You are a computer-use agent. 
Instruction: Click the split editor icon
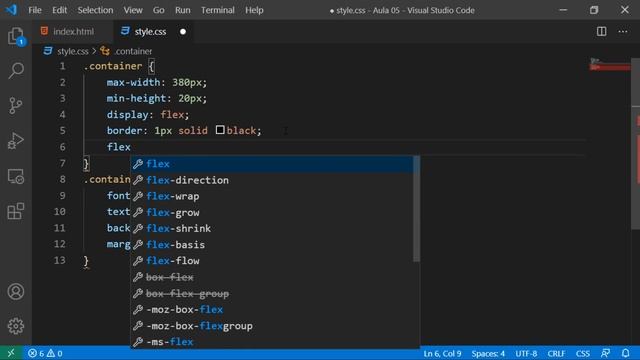click(x=601, y=31)
